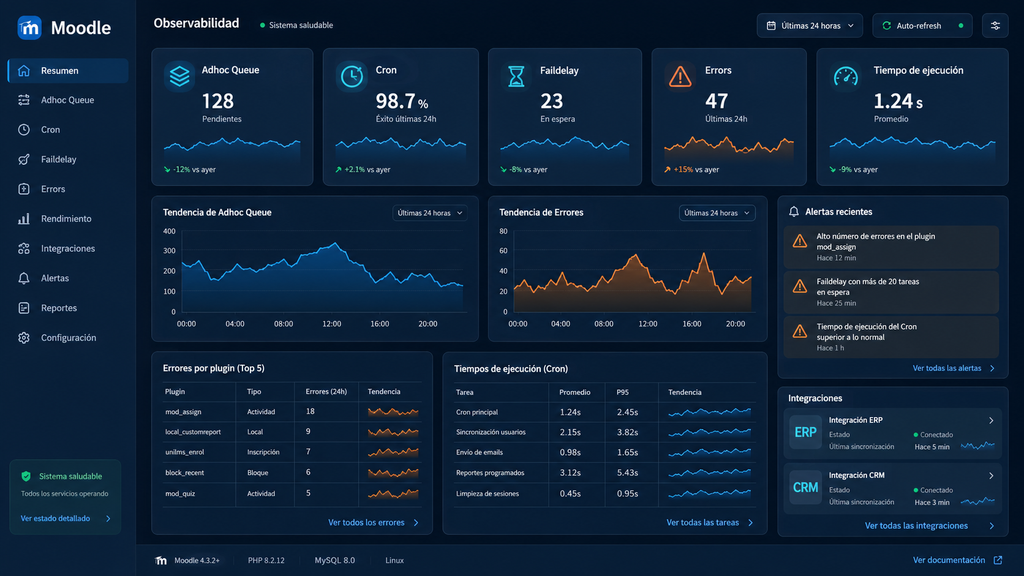Select Faildelay in the sidebar
The image size is (1024, 576).
[x=68, y=159]
